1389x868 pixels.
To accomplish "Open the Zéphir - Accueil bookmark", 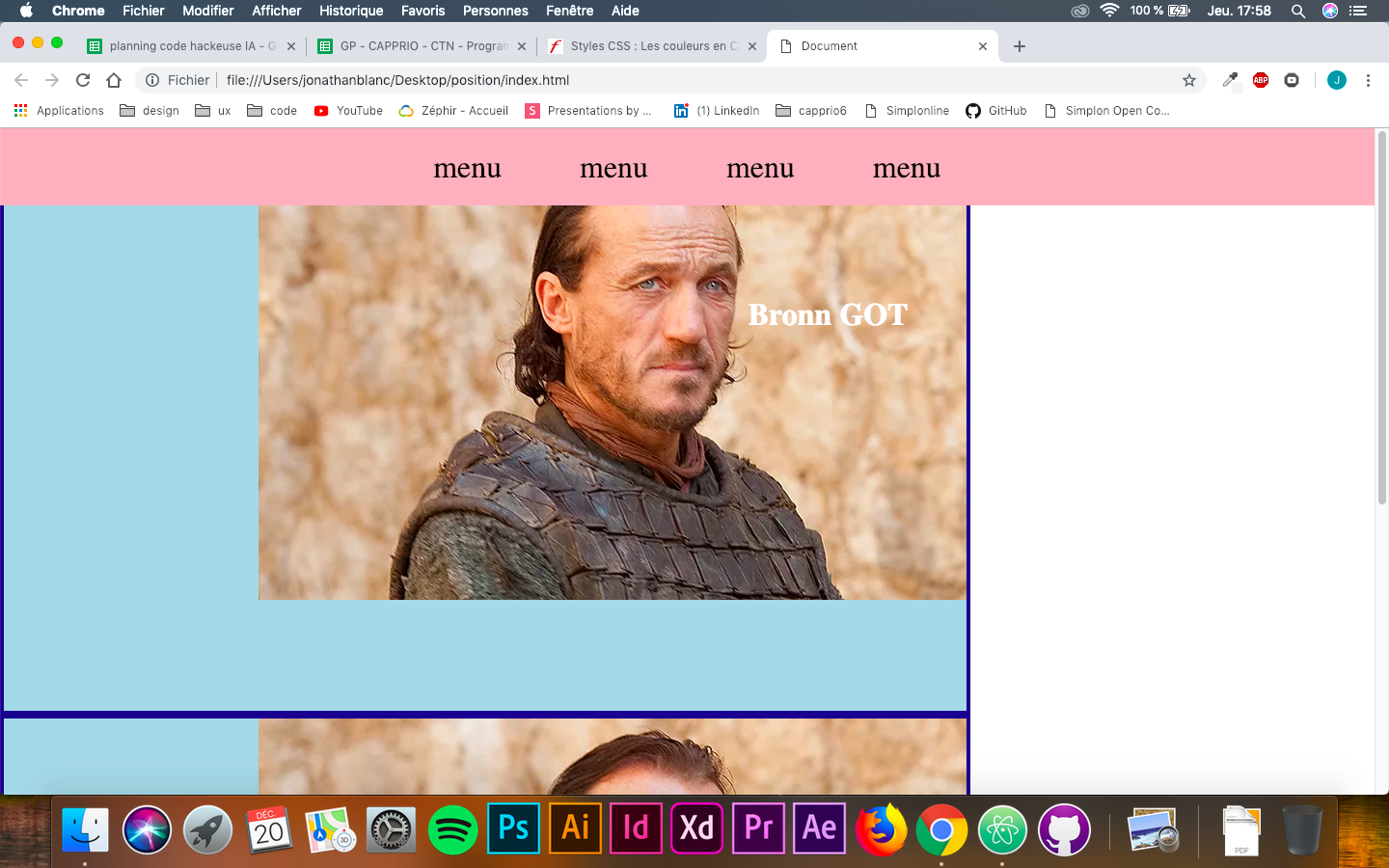I will click(x=453, y=111).
